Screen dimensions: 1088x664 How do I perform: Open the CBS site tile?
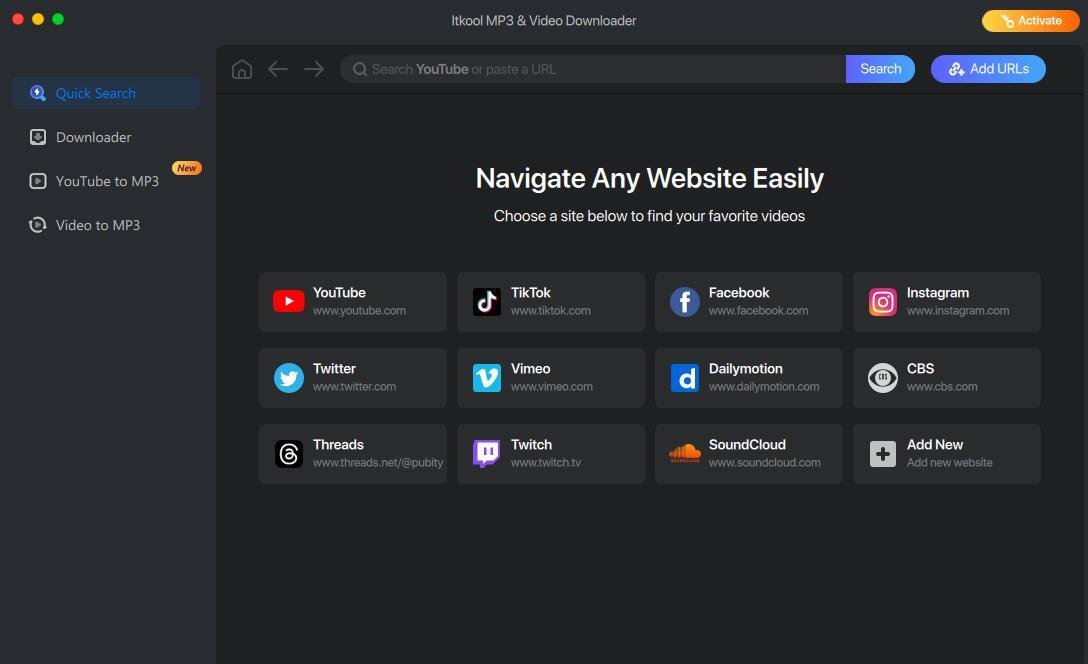(x=946, y=377)
